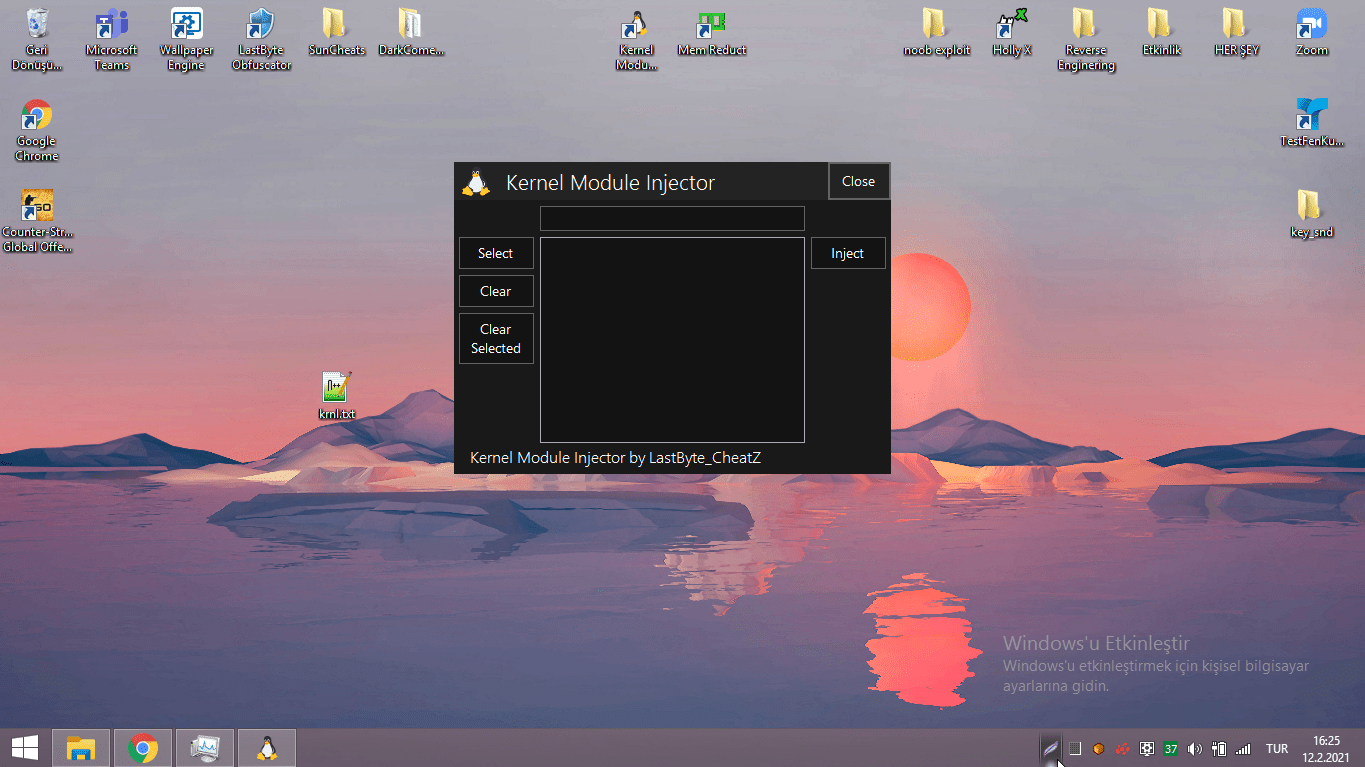
Task: Click the feather icon in system tray
Action: (x=1050, y=748)
